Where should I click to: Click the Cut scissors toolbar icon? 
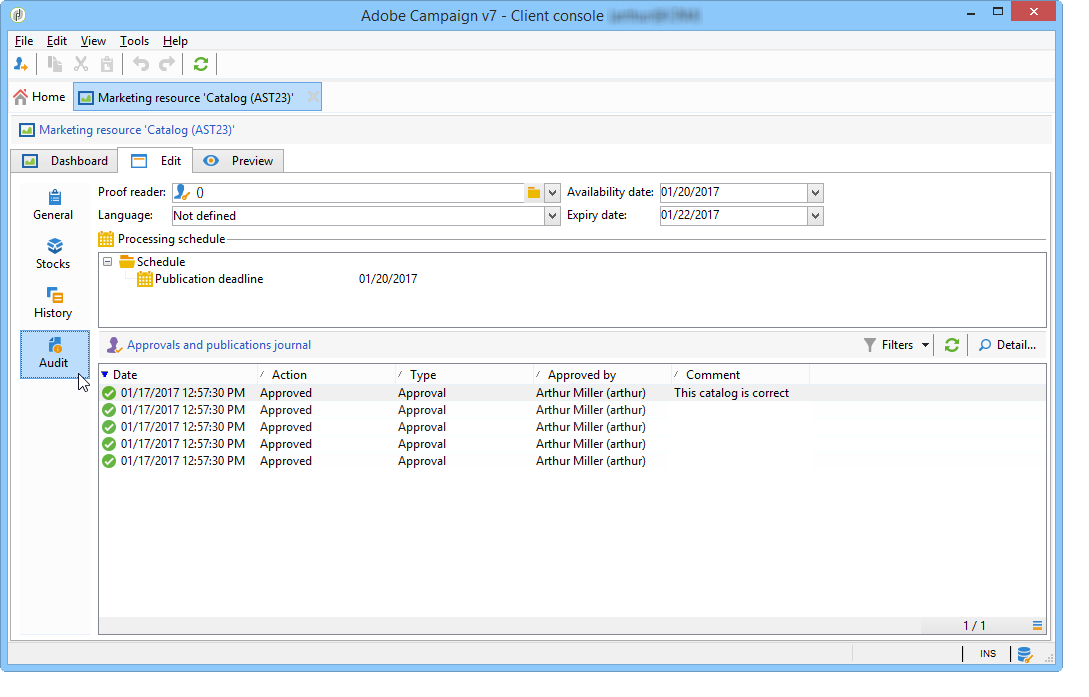pyautogui.click(x=81, y=65)
